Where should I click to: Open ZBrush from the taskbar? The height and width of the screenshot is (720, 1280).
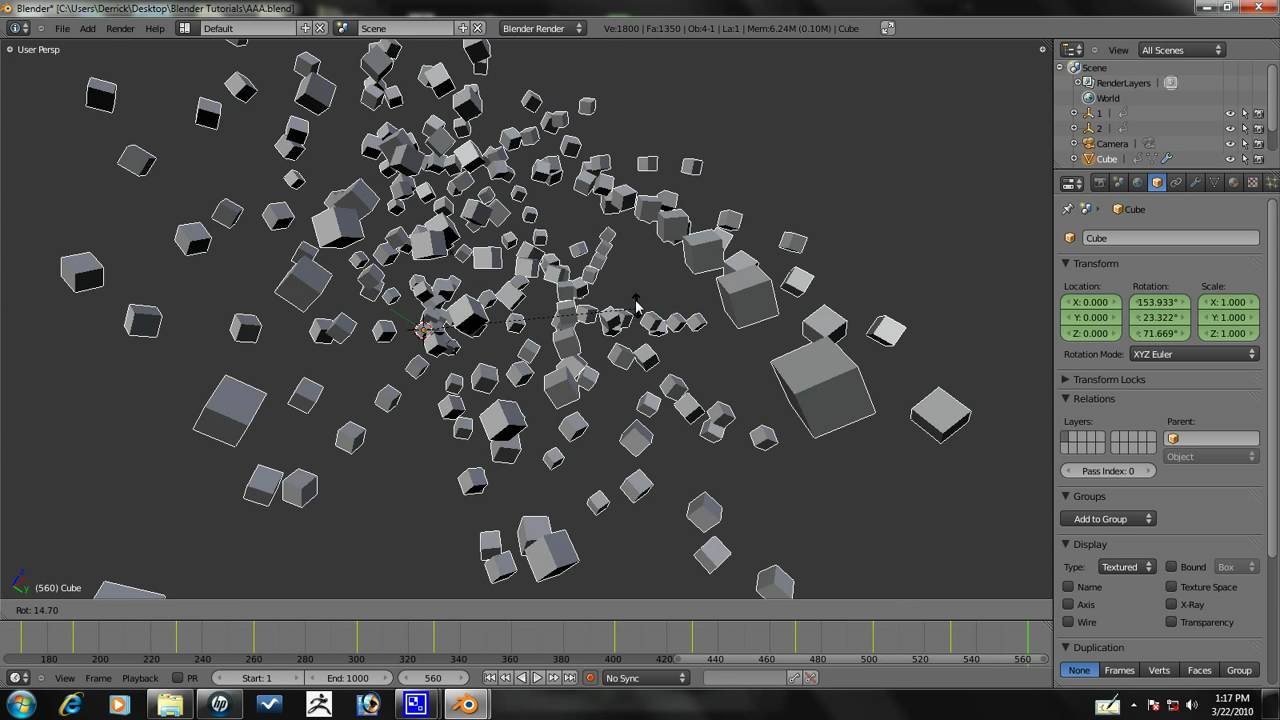point(319,705)
